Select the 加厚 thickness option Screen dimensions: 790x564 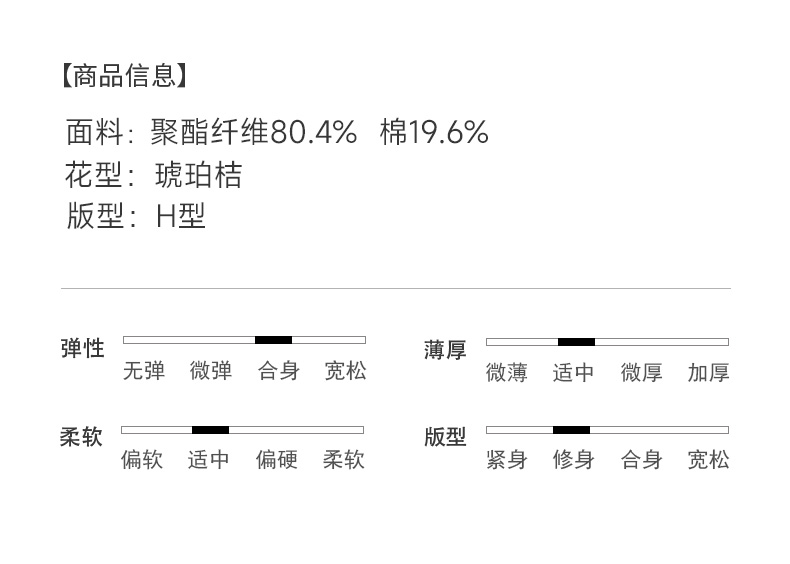point(708,373)
